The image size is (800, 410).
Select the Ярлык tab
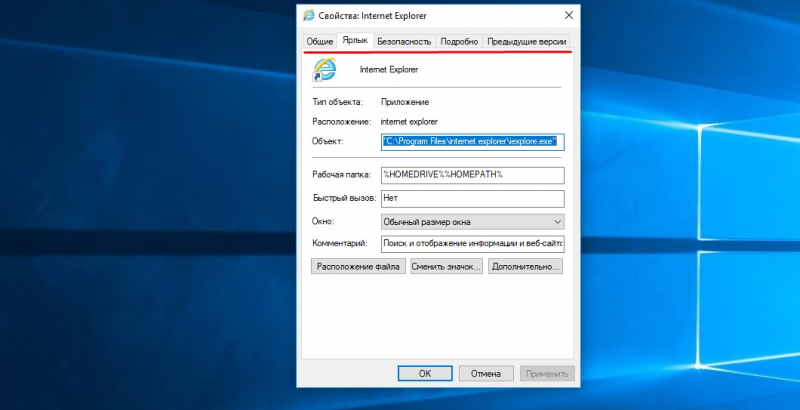(x=355, y=40)
